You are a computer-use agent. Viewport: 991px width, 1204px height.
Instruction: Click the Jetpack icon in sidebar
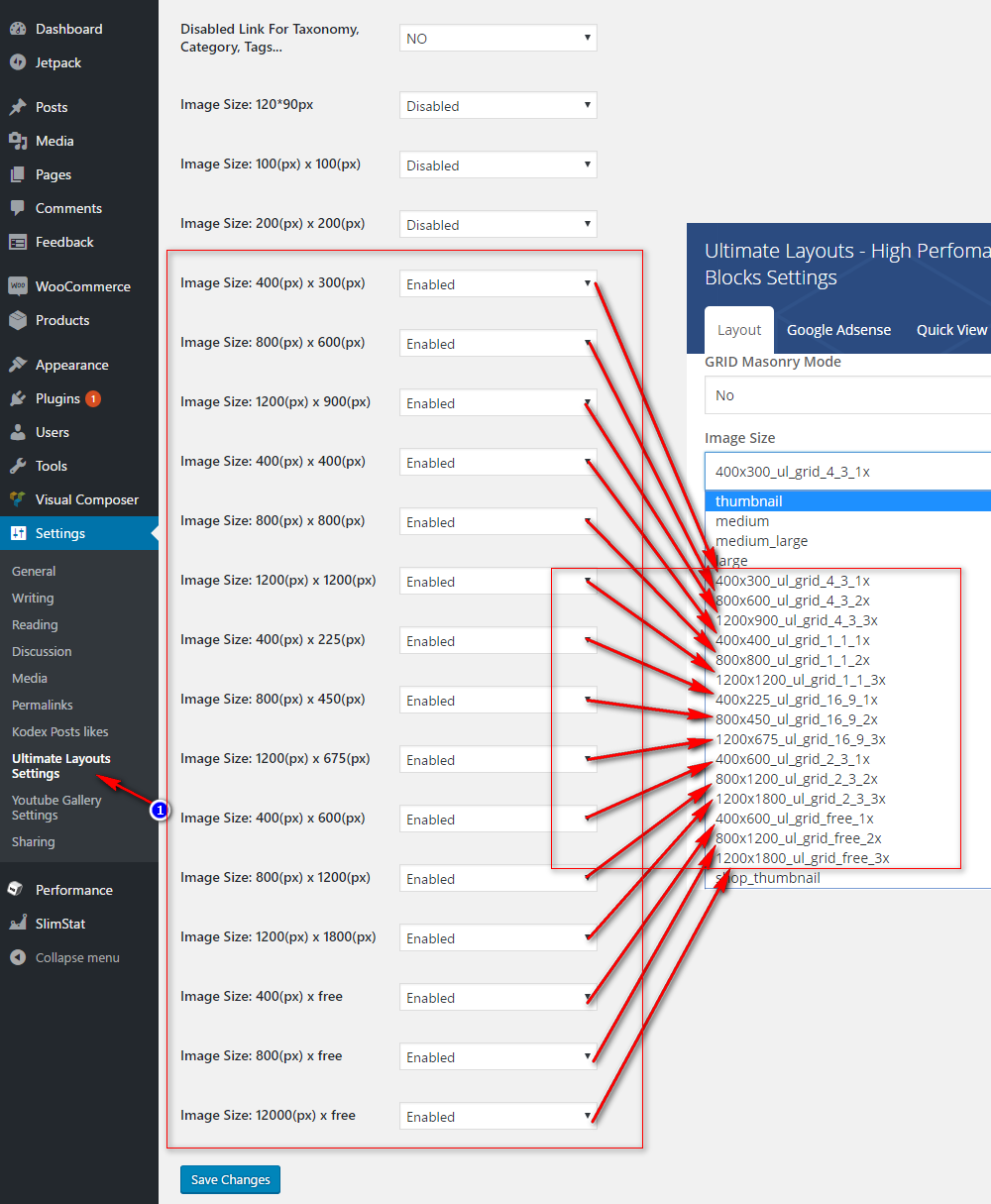point(18,62)
